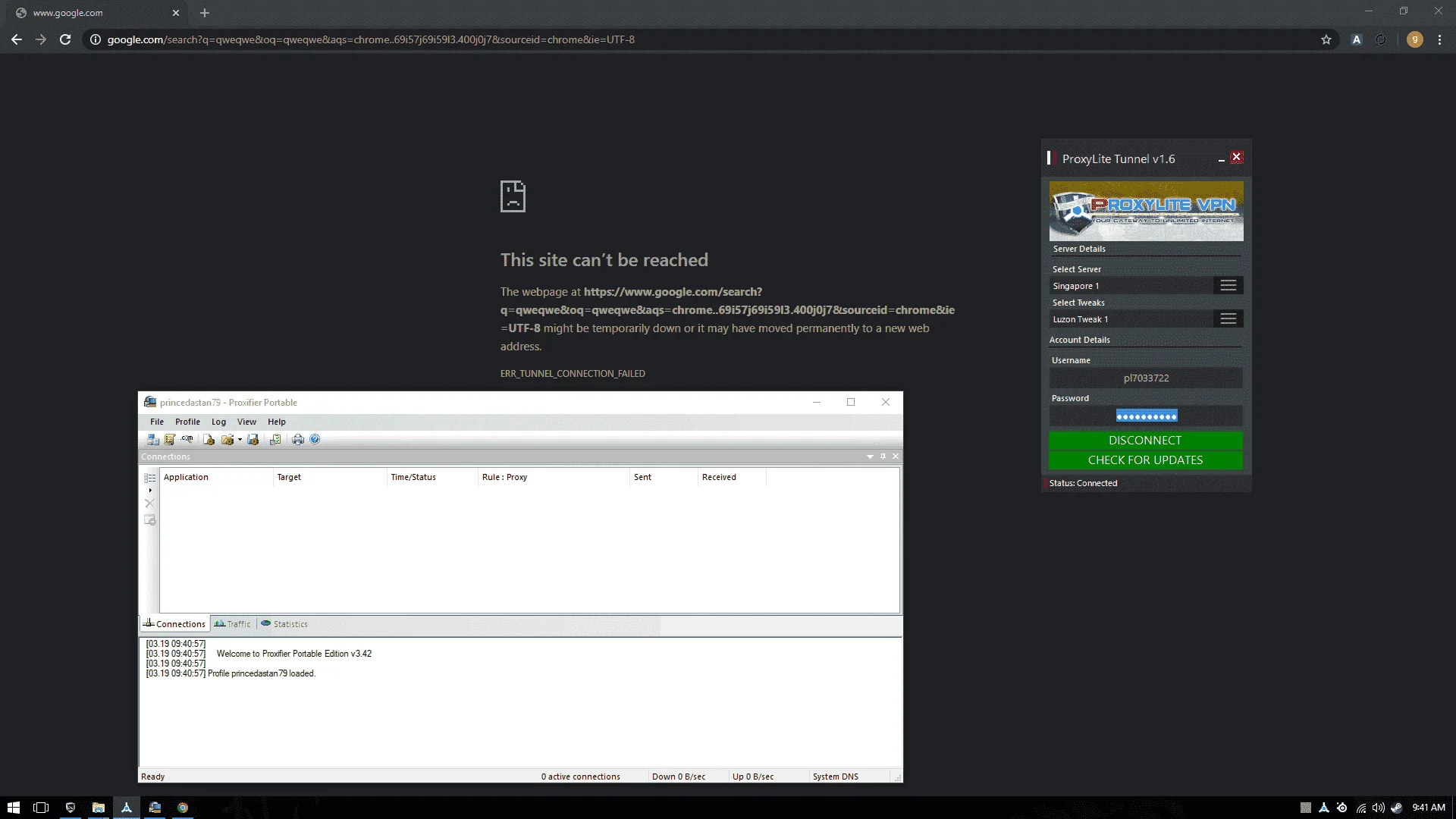Image resolution: width=1456 pixels, height=819 pixels.
Task: Click the CHECK FOR UPDATES button
Action: click(x=1145, y=460)
